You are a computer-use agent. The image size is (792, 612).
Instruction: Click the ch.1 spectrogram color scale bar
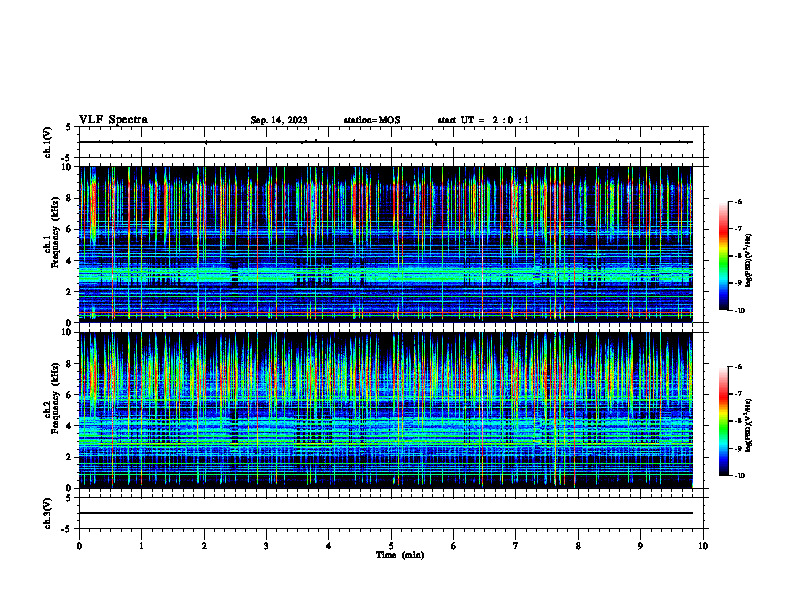point(723,256)
